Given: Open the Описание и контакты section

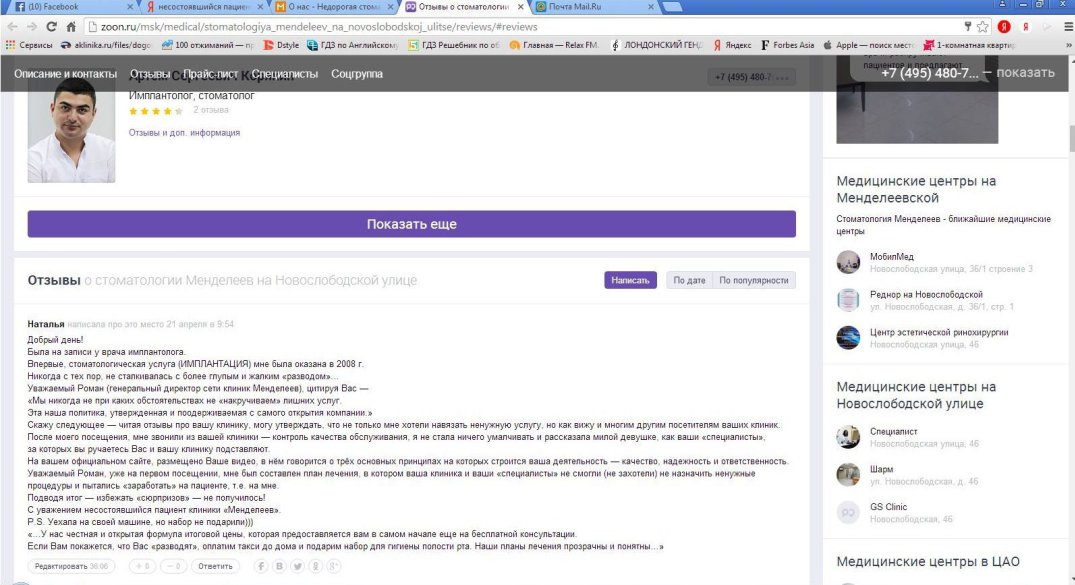Looking at the screenshot, I should (65, 73).
